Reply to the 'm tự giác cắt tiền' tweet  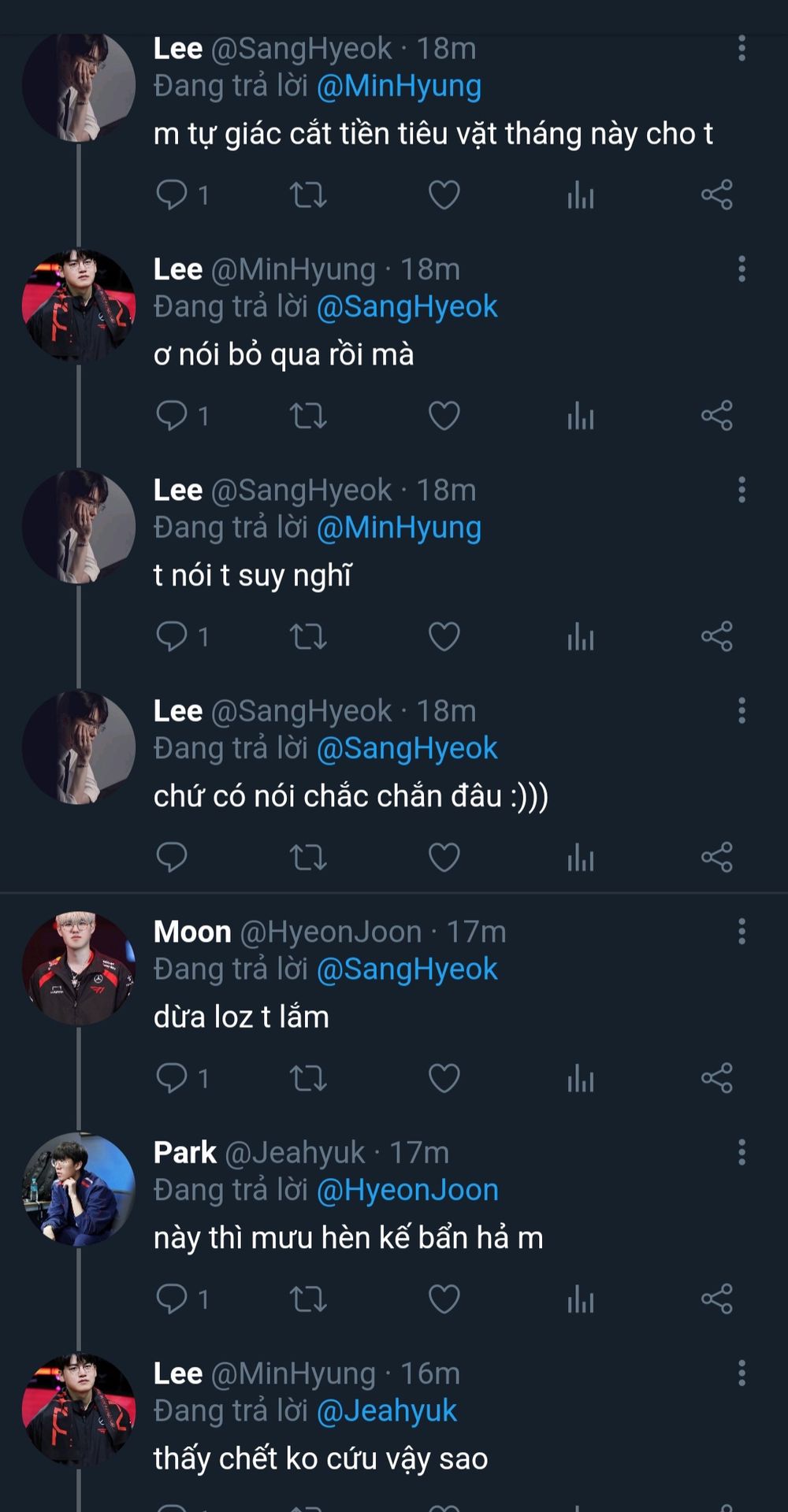click(172, 195)
